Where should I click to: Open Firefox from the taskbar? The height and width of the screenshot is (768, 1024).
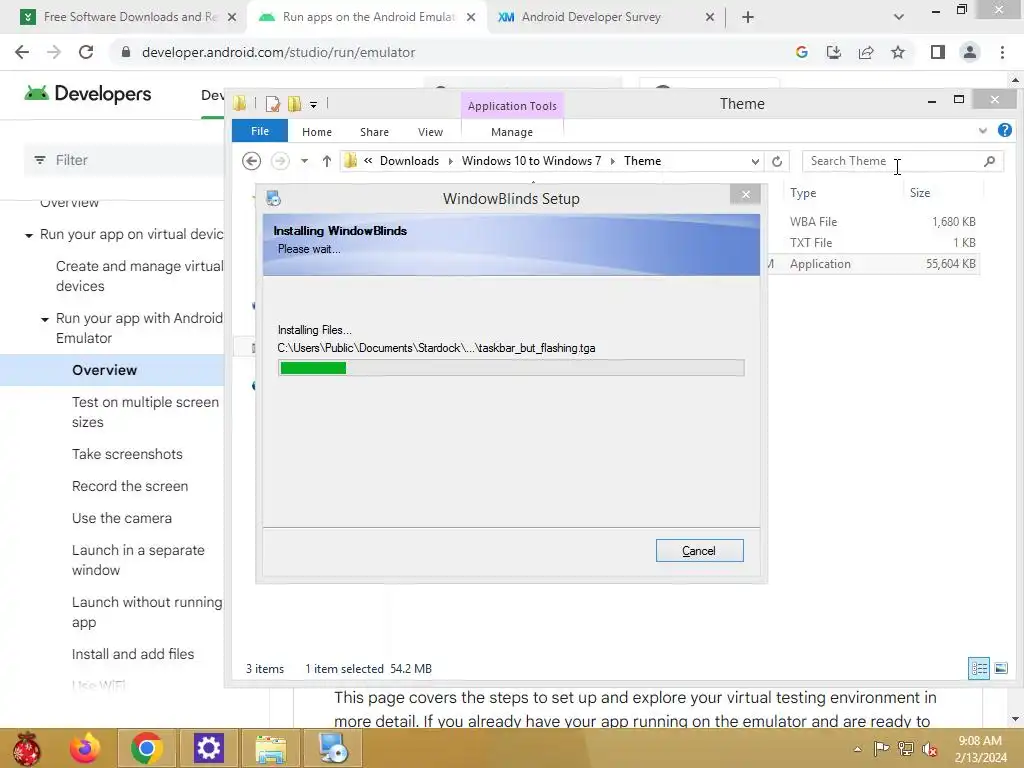click(85, 748)
